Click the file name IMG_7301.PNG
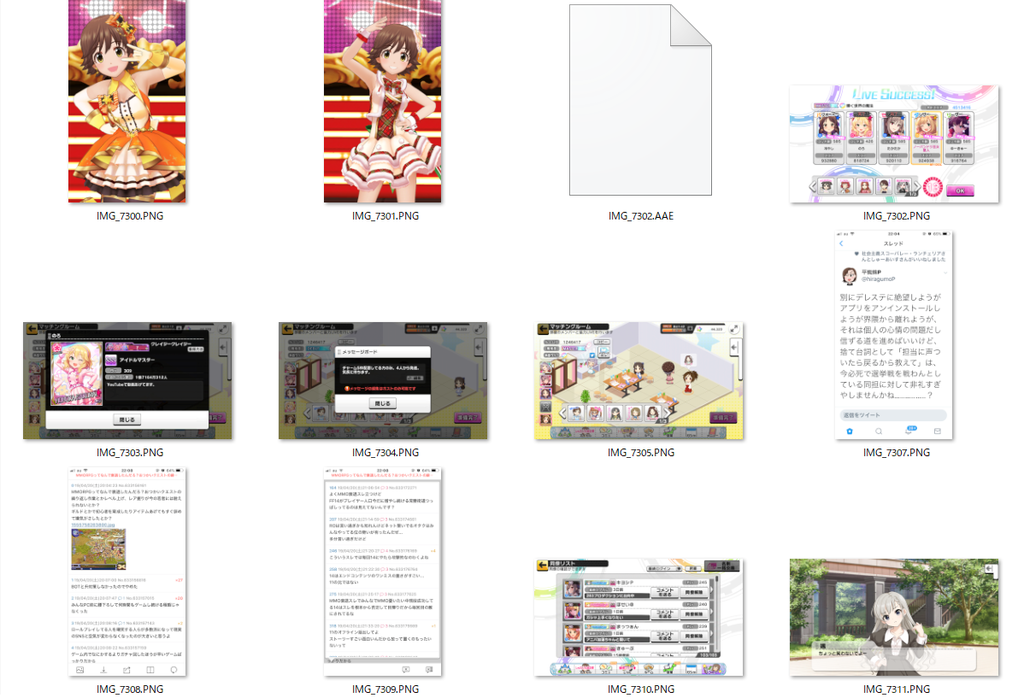 point(385,216)
